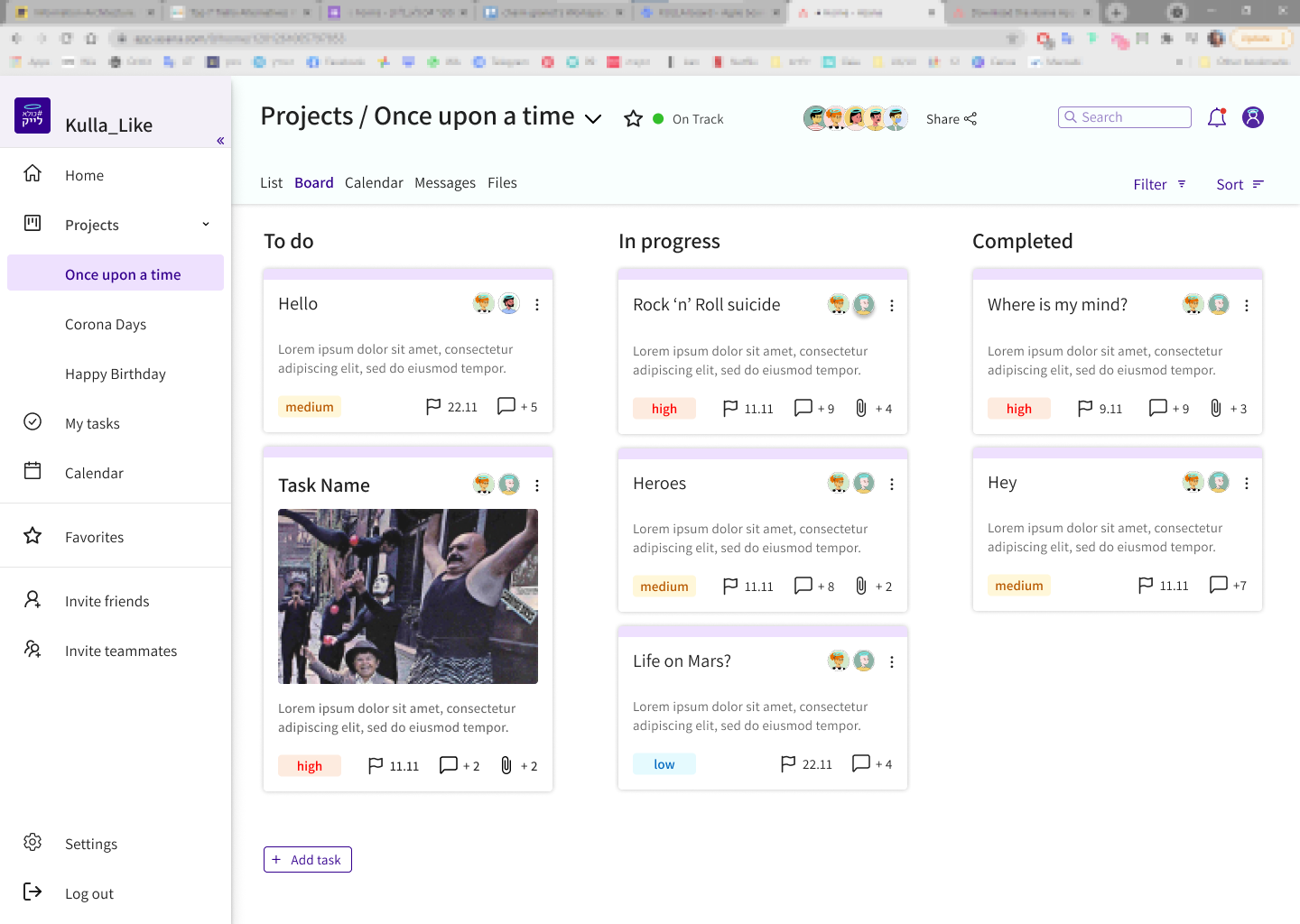This screenshot has height=924, width=1300.
Task: Click the On Track status indicator
Action: 688,119
